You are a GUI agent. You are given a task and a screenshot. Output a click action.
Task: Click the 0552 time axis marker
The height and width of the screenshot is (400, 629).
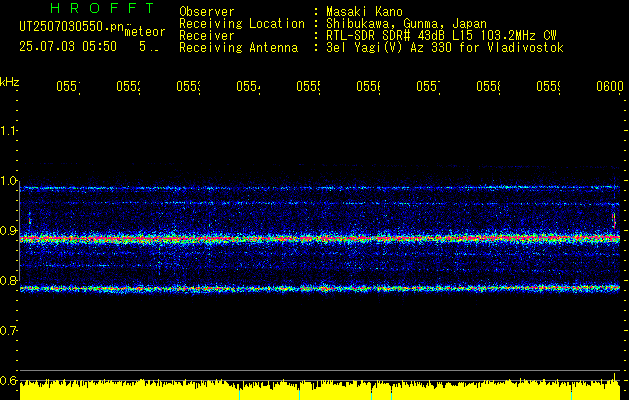click(x=128, y=87)
